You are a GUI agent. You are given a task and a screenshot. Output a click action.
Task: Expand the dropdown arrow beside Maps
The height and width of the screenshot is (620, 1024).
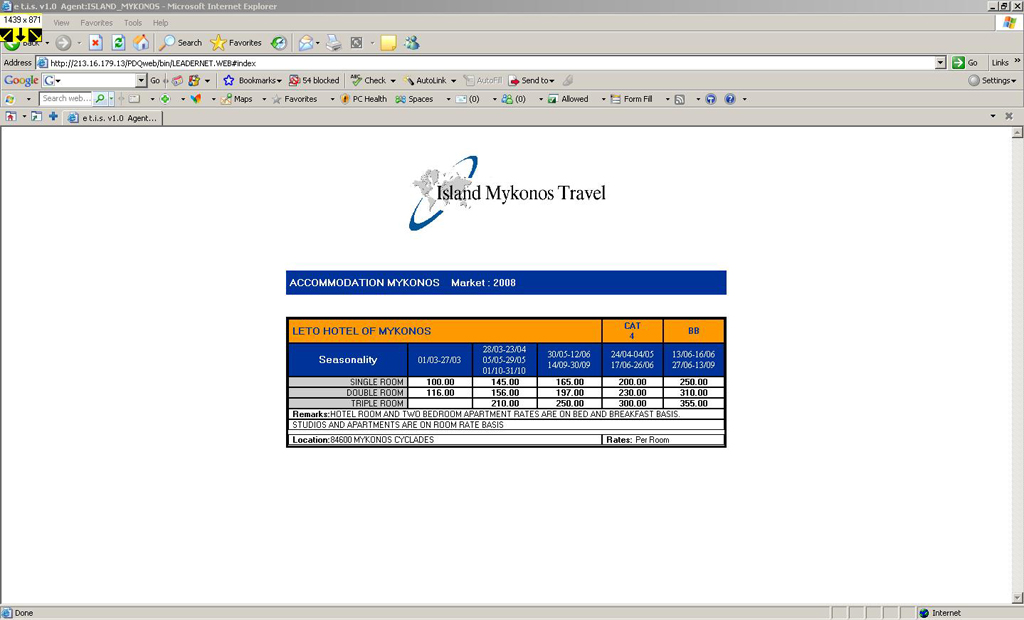(264, 99)
